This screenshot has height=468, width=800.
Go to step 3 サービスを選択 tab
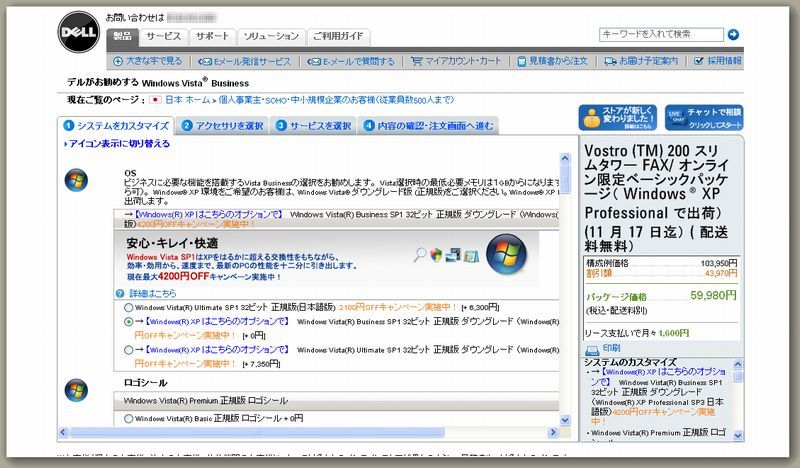313,126
